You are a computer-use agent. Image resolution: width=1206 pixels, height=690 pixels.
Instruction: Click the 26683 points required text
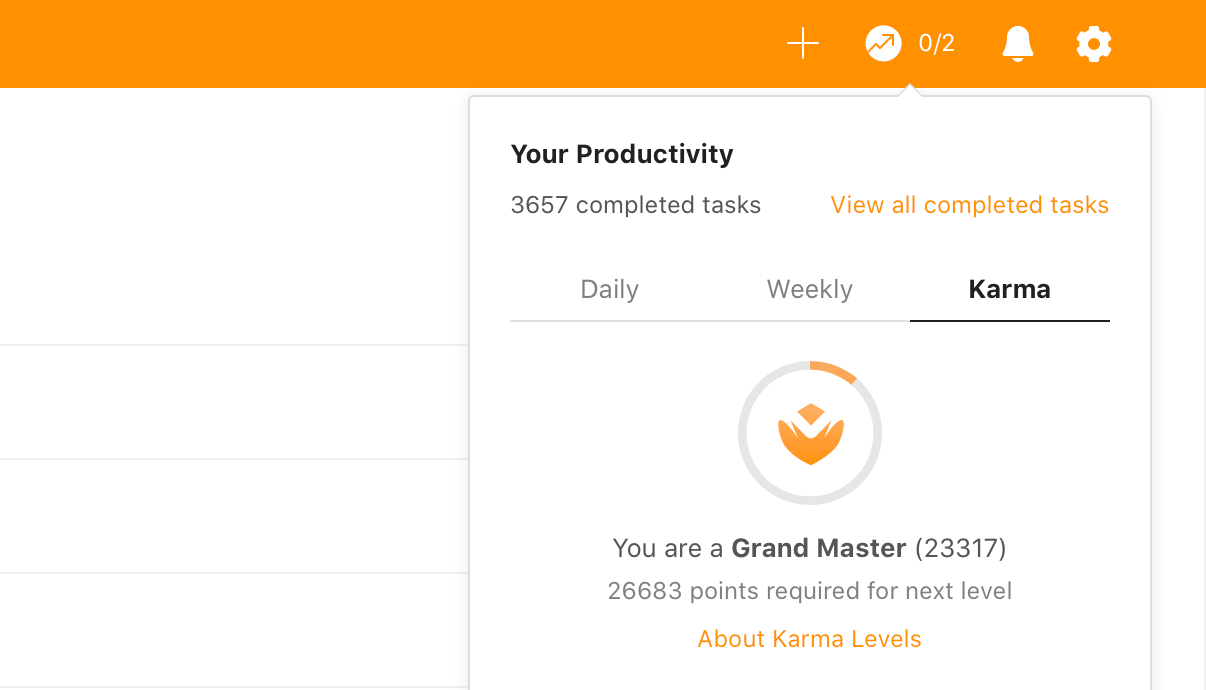(810, 591)
